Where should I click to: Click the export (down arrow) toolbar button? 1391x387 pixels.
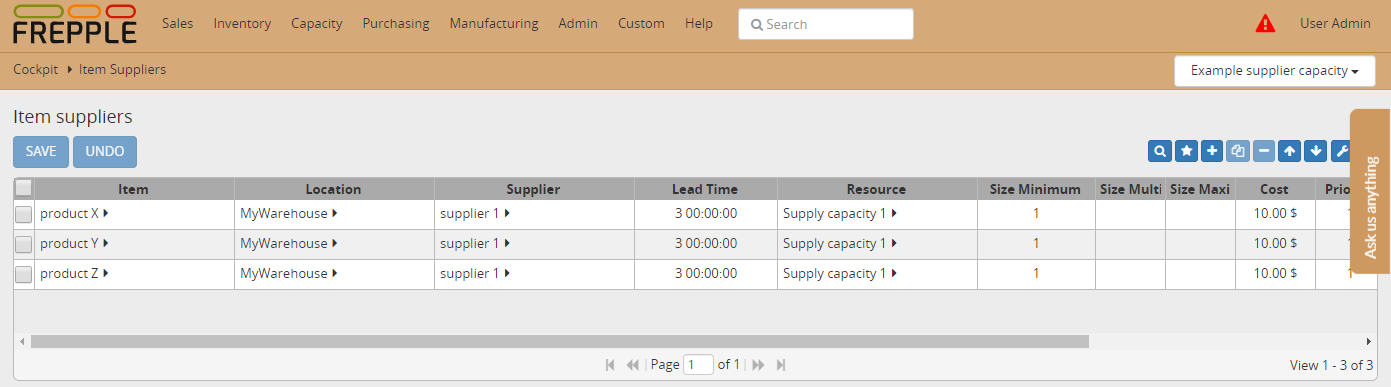coord(1316,151)
